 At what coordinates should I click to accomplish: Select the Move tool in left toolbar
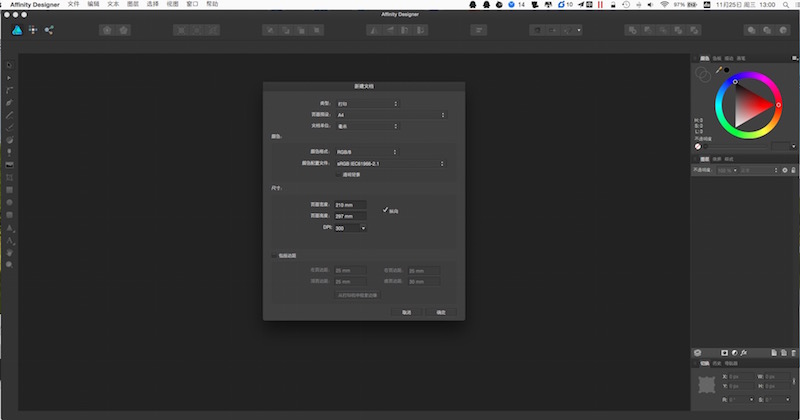[x=9, y=65]
